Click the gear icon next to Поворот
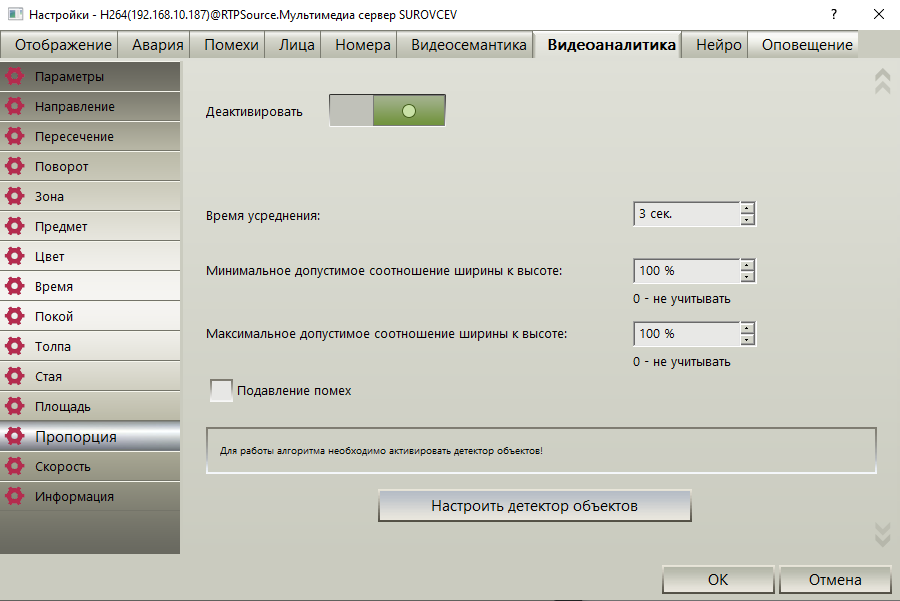Viewport: 900px width, 601px height. click(x=14, y=166)
